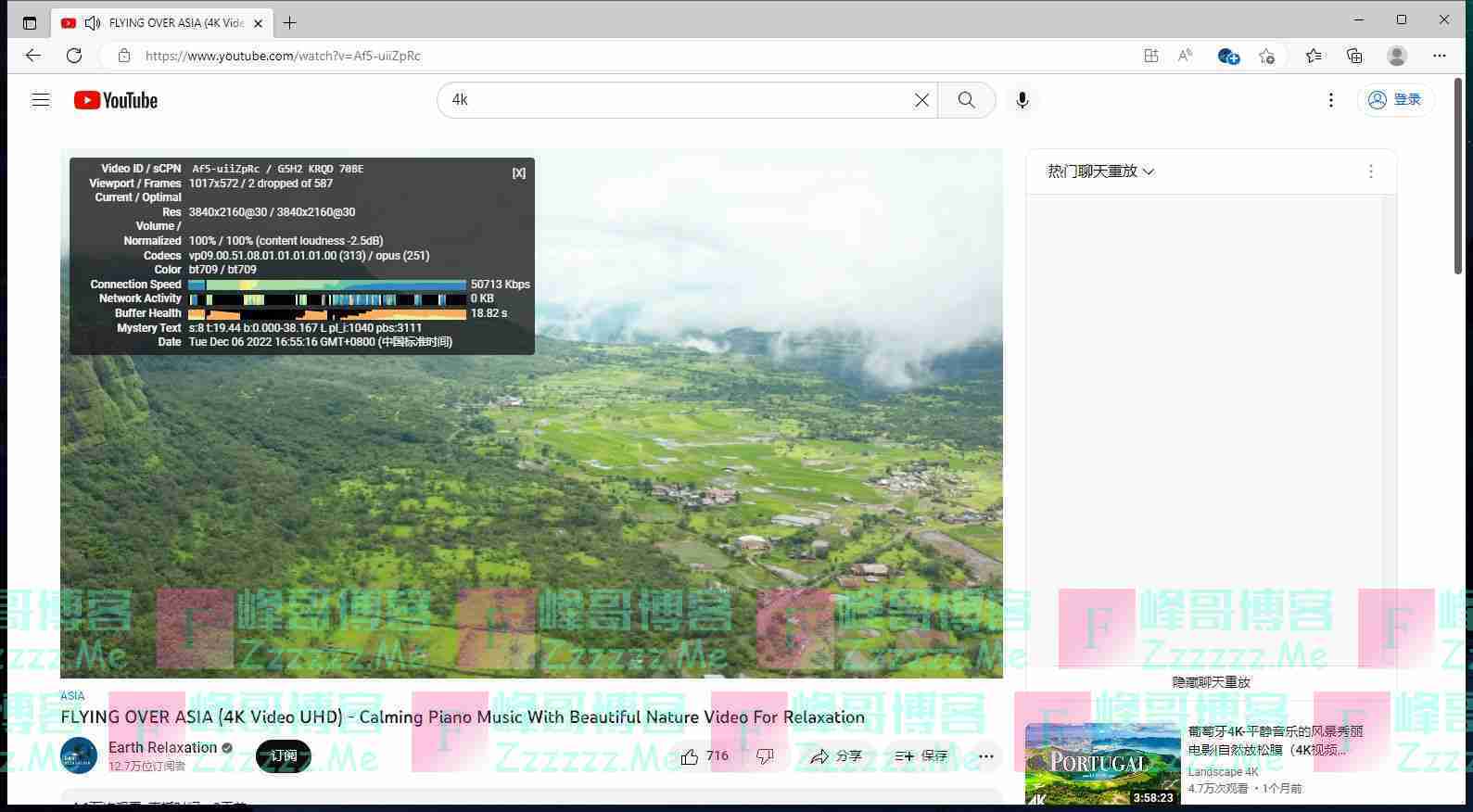Viewport: 1473px width, 812px height.
Task: Expand the top chat replay dropdown
Action: [x=1100, y=171]
